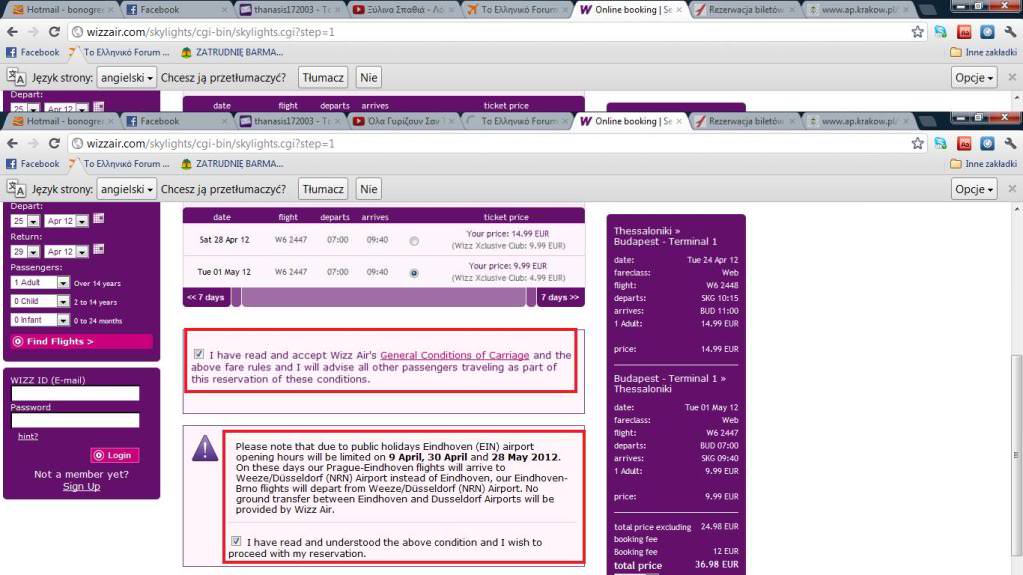The height and width of the screenshot is (575, 1023).
Task: Close translate bar in the front window
Action: [x=1012, y=189]
